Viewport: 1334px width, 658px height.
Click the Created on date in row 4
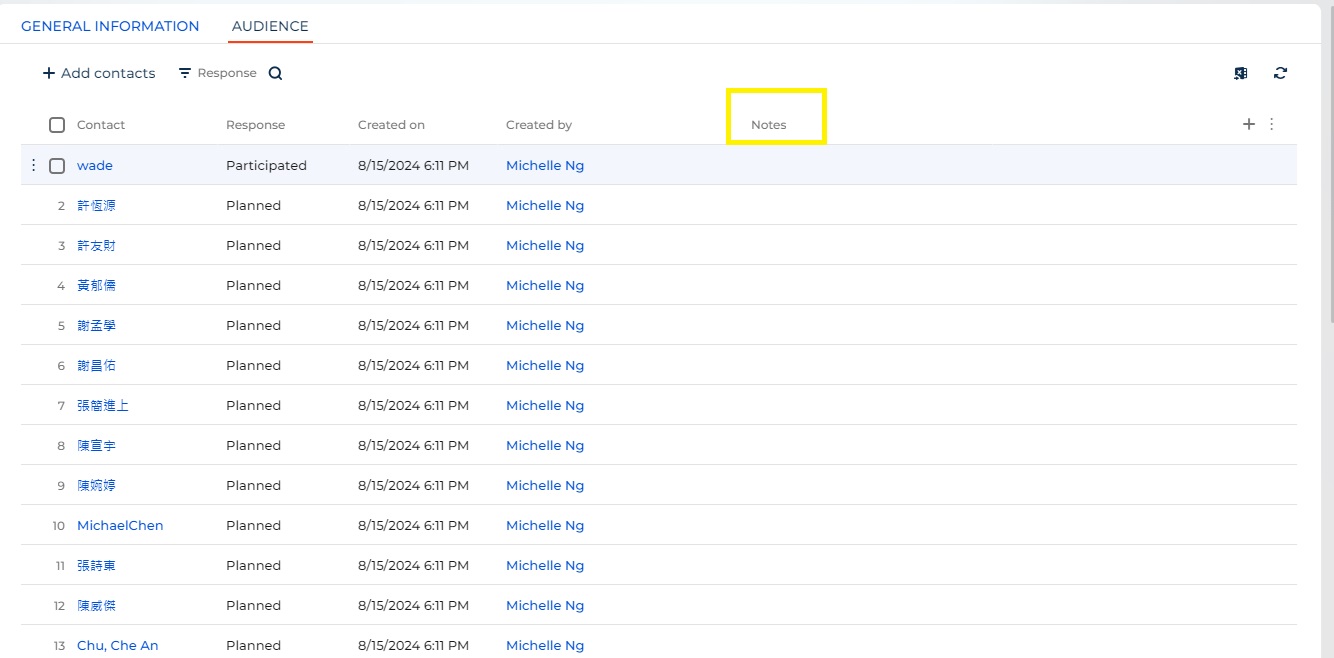(x=413, y=285)
